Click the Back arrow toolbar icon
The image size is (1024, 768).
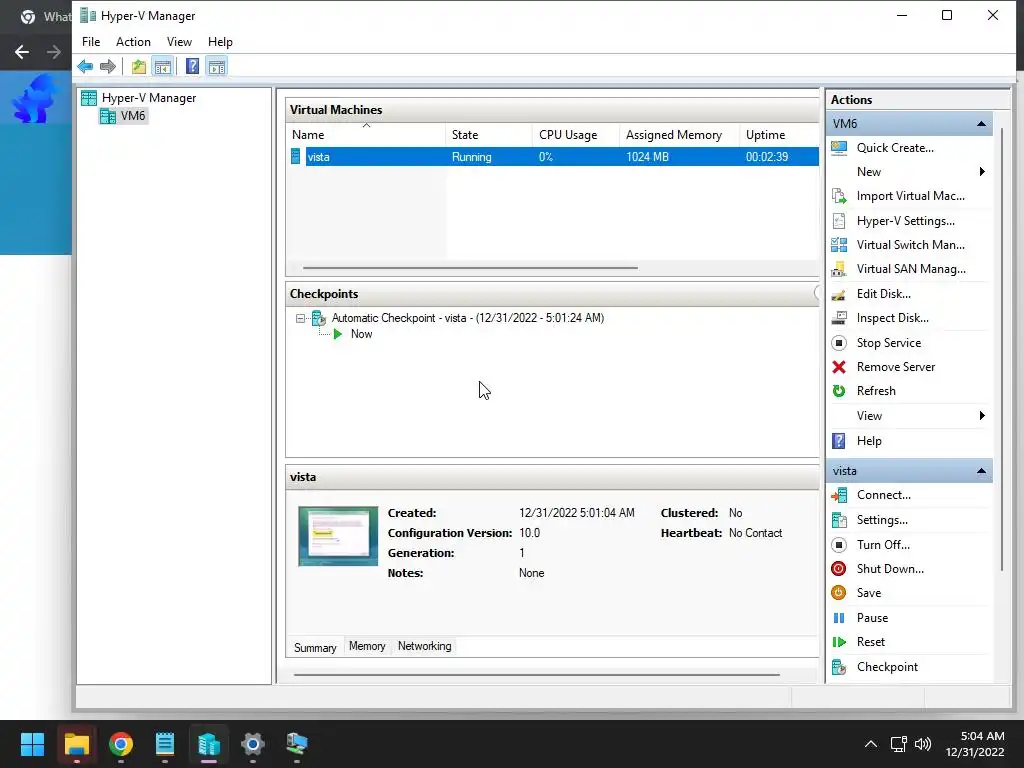tap(85, 66)
